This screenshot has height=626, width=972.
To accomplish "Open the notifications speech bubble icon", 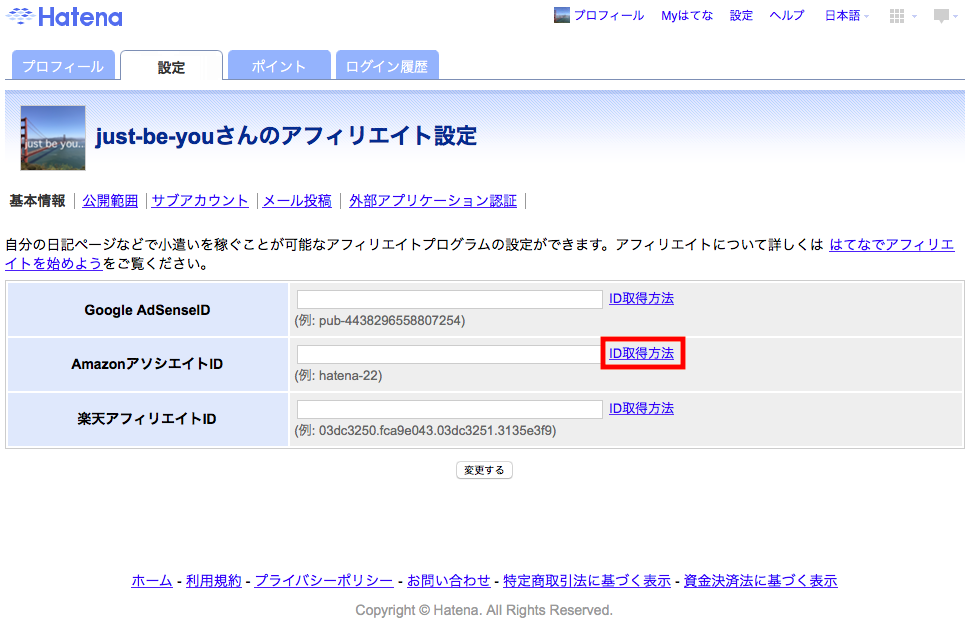I will tap(941, 16).
